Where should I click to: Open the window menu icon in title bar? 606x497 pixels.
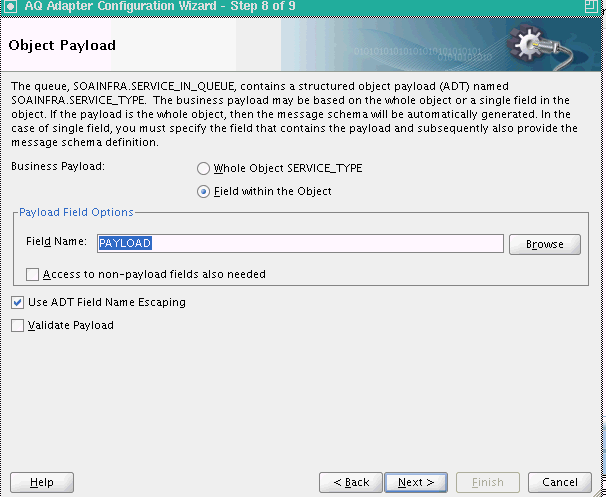point(10,7)
